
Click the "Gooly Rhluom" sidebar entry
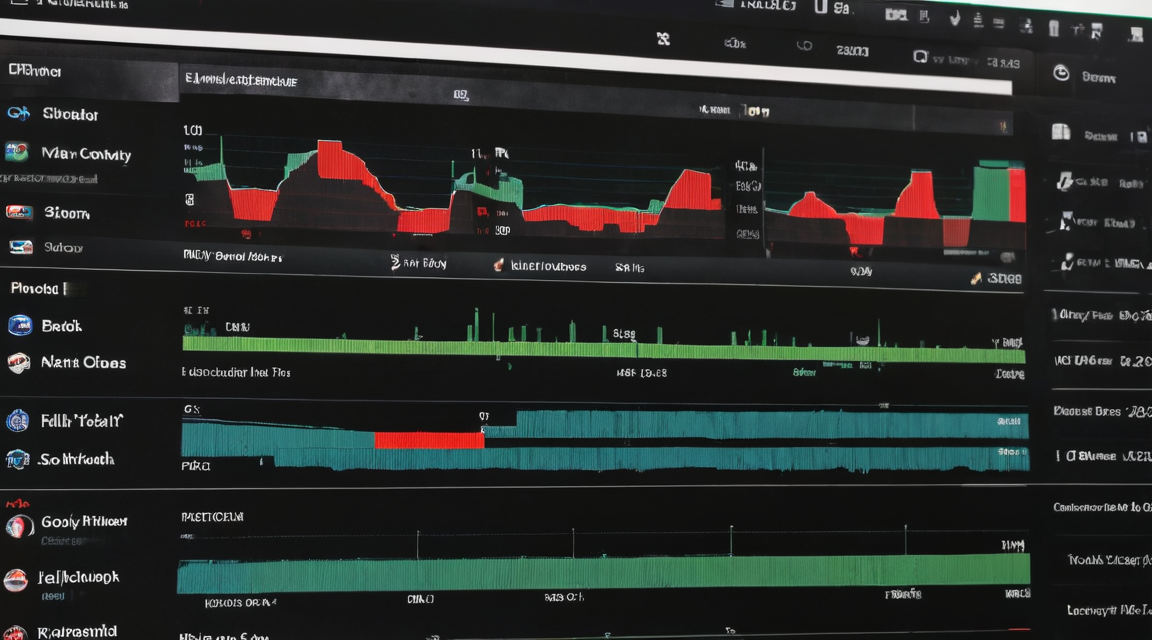point(84,522)
